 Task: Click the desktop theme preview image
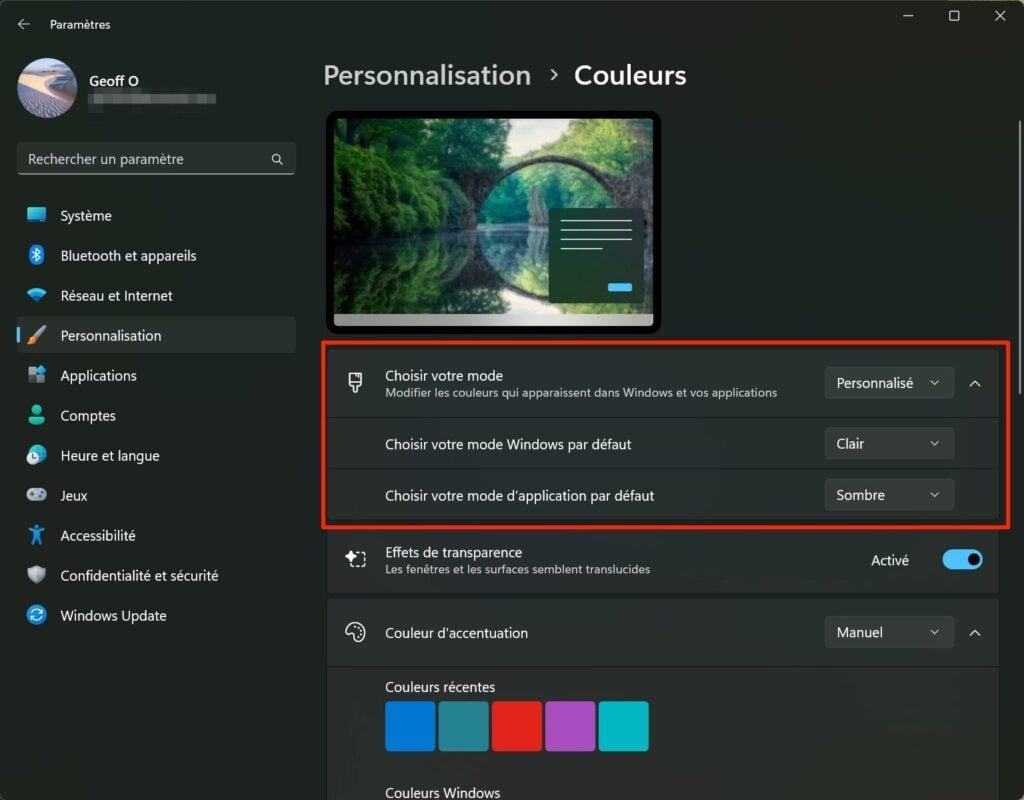(x=494, y=222)
